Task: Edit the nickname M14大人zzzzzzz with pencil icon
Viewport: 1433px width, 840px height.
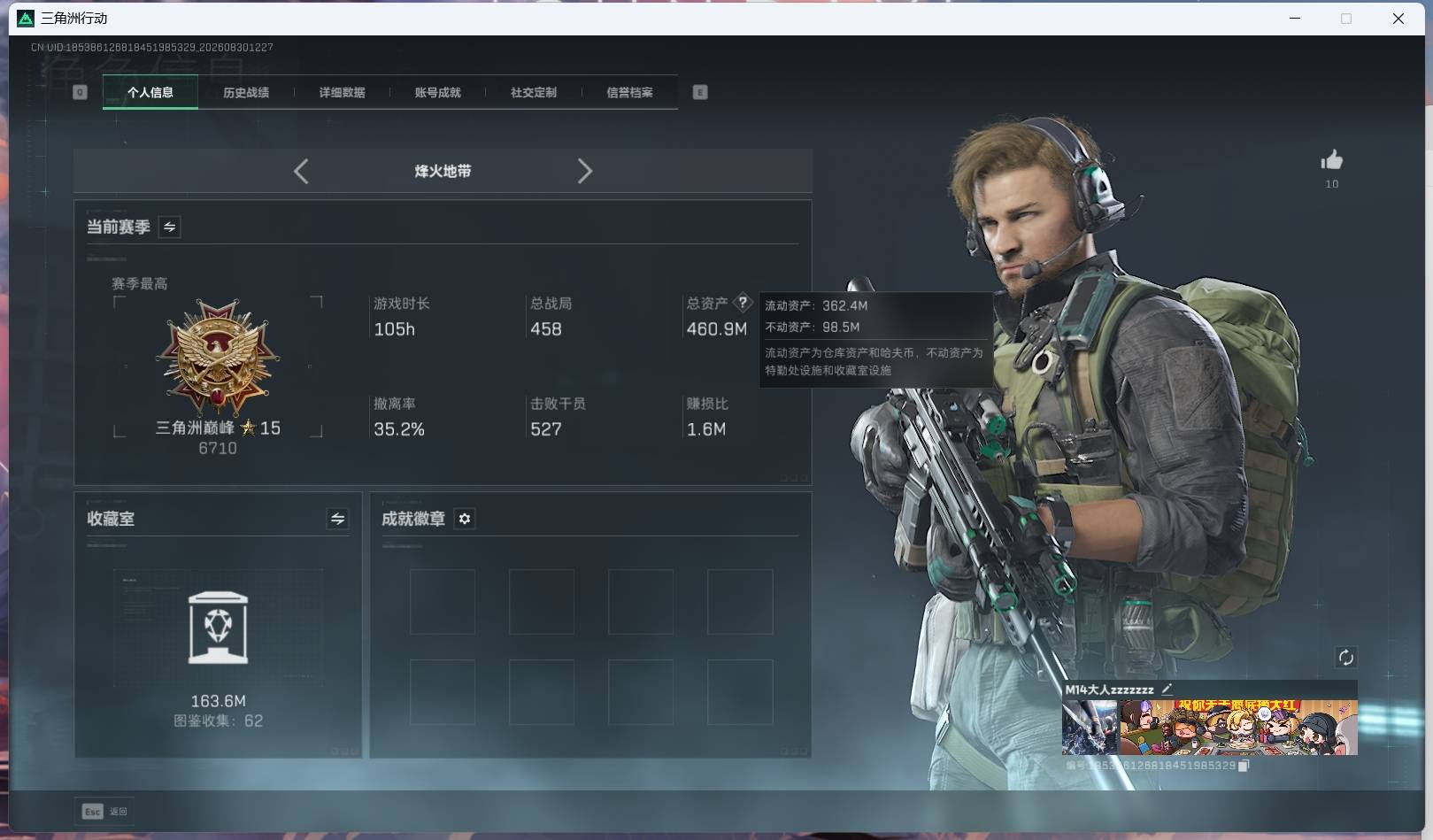Action: tap(1167, 689)
